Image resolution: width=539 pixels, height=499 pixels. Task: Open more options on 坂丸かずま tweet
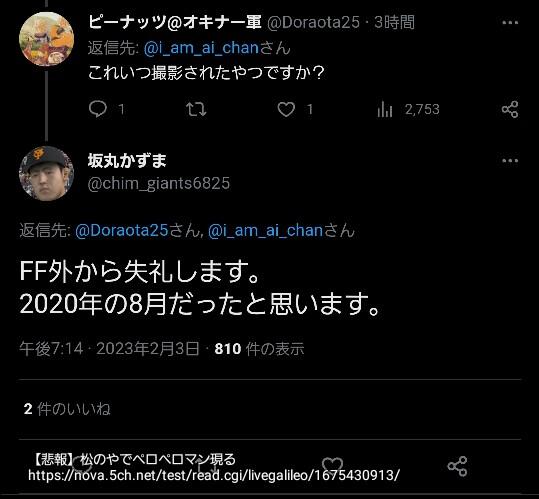pos(510,161)
